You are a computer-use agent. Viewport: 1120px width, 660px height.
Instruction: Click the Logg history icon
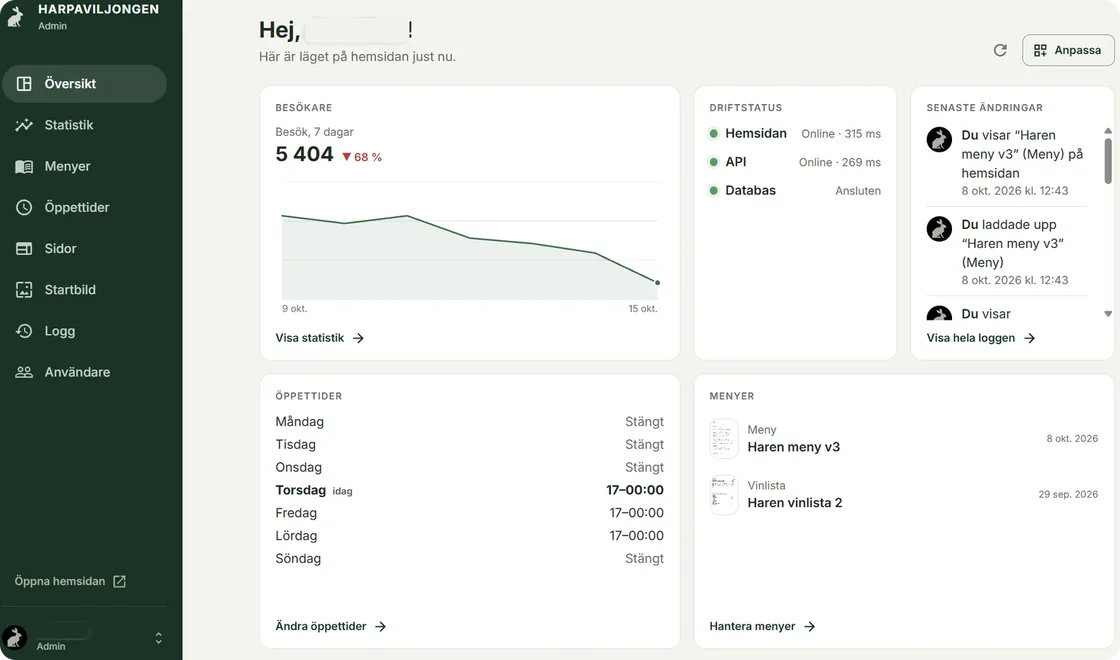[24, 331]
